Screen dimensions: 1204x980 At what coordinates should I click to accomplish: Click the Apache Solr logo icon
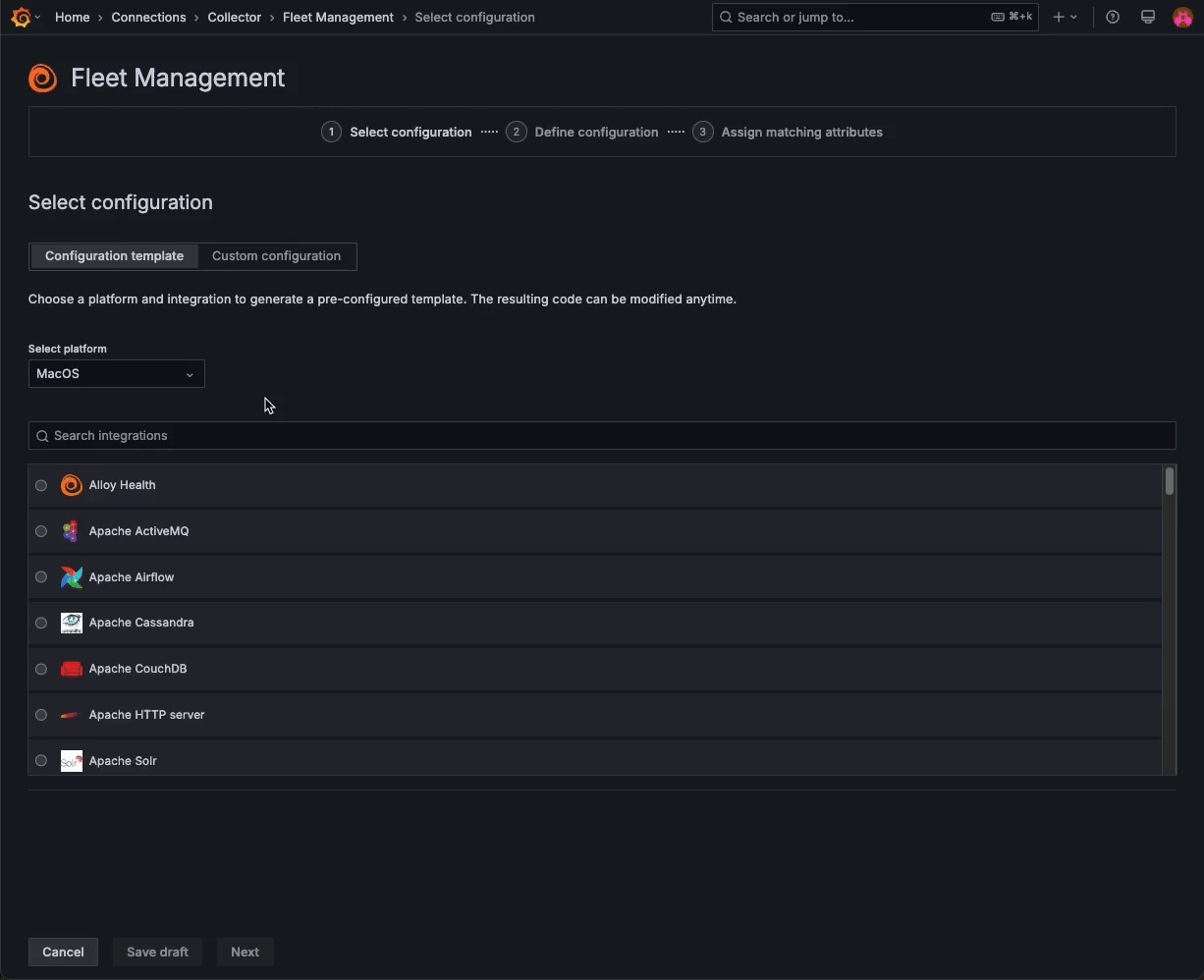pos(71,760)
